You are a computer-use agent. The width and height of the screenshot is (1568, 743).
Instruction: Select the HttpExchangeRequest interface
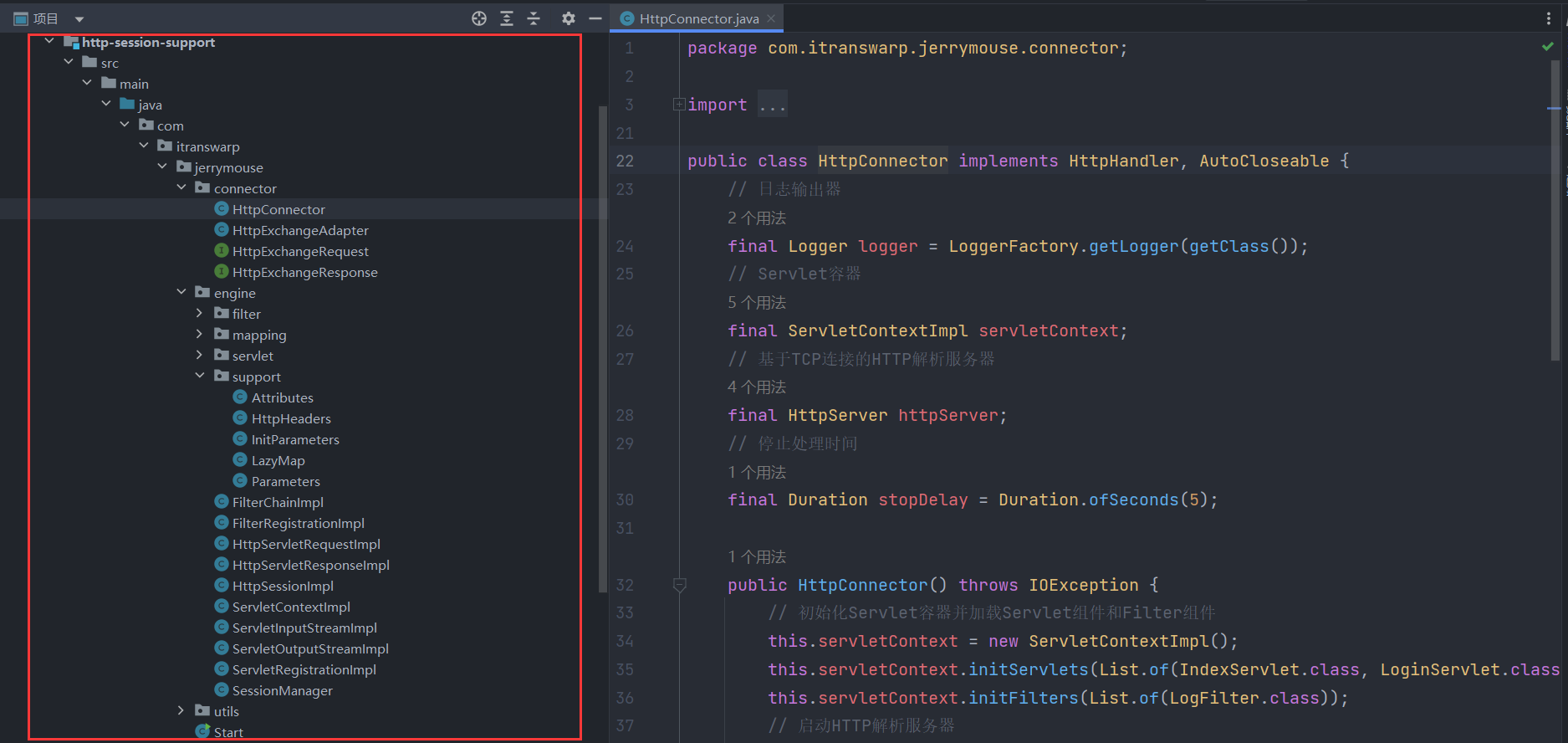[300, 251]
